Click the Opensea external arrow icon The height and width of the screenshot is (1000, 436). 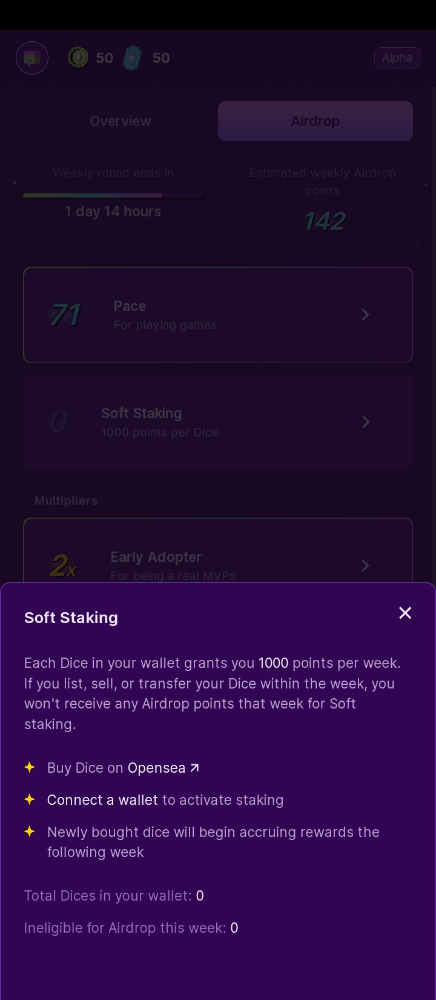click(194, 768)
